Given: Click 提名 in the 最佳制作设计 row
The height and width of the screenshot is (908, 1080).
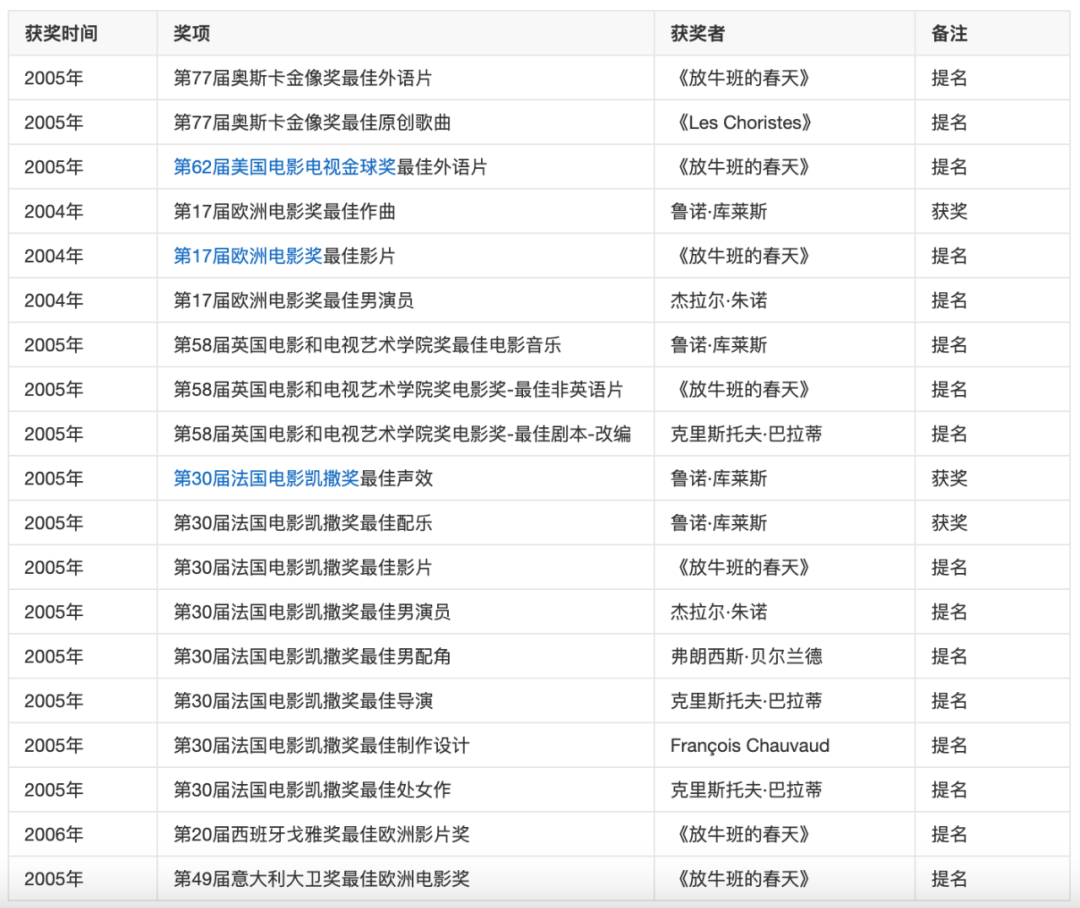Looking at the screenshot, I should pyautogui.click(x=949, y=745).
